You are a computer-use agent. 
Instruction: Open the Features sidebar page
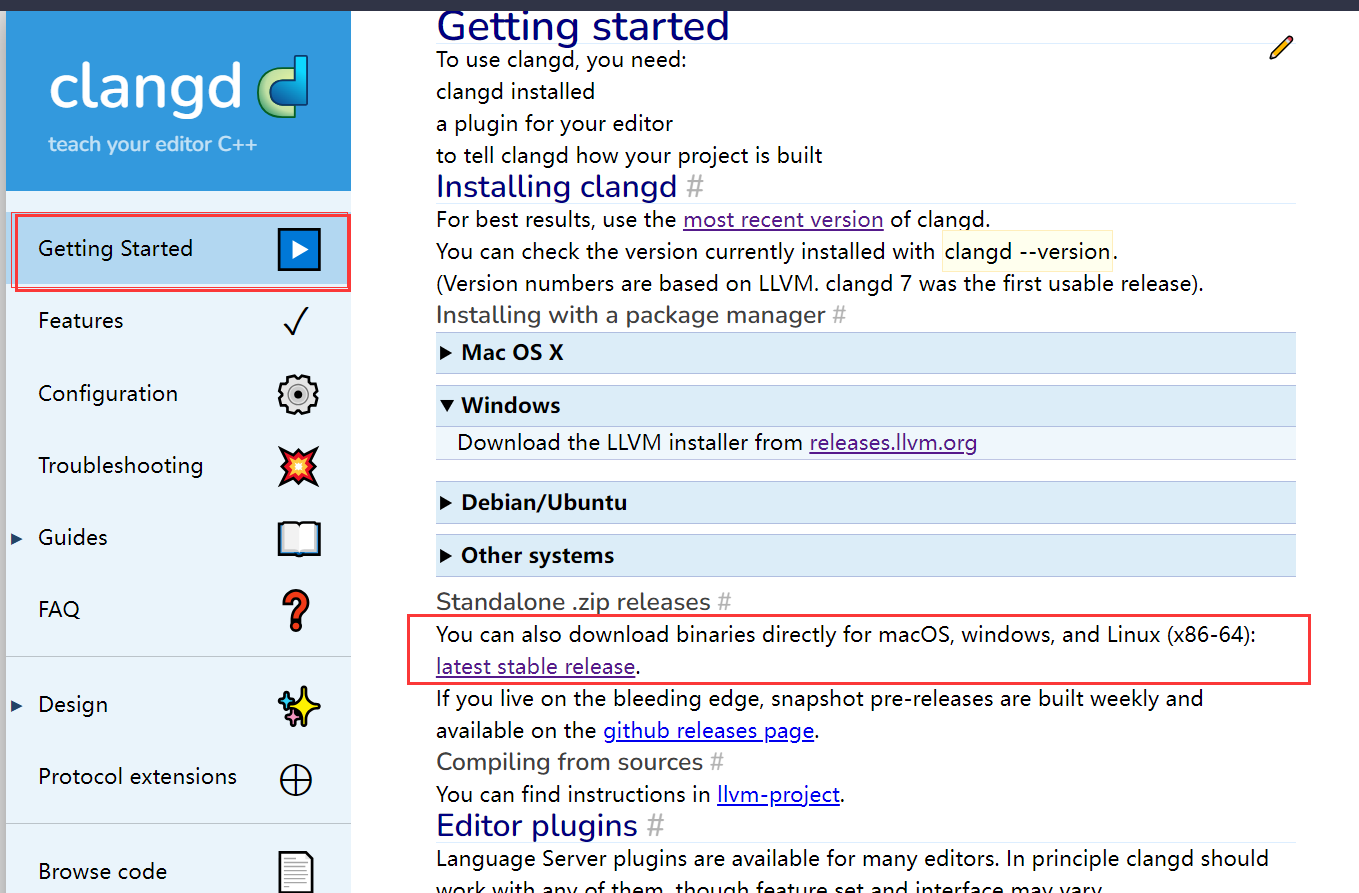81,321
